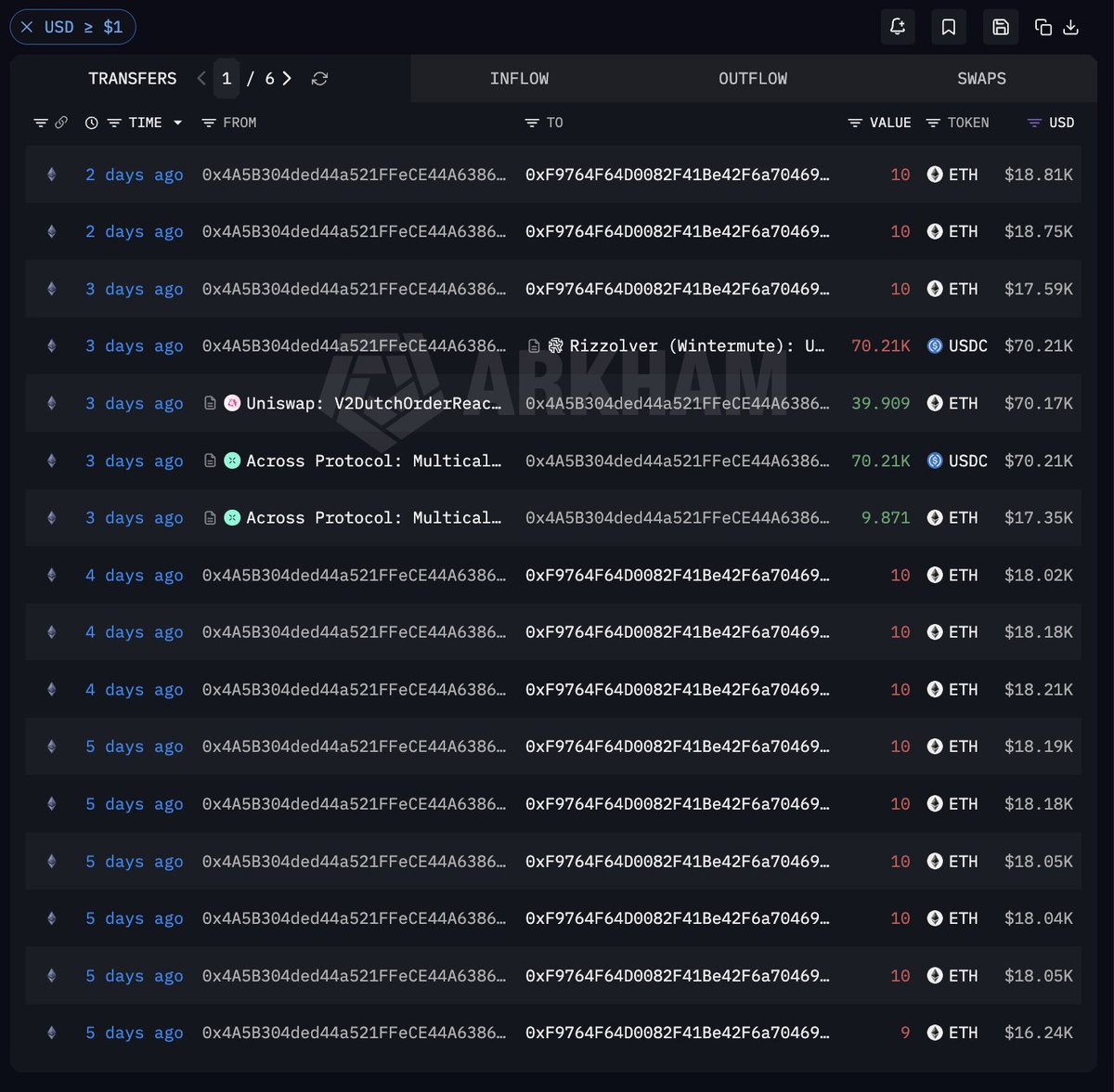Image resolution: width=1114 pixels, height=1092 pixels.
Task: Open the VALUE column filter
Action: 855,123
